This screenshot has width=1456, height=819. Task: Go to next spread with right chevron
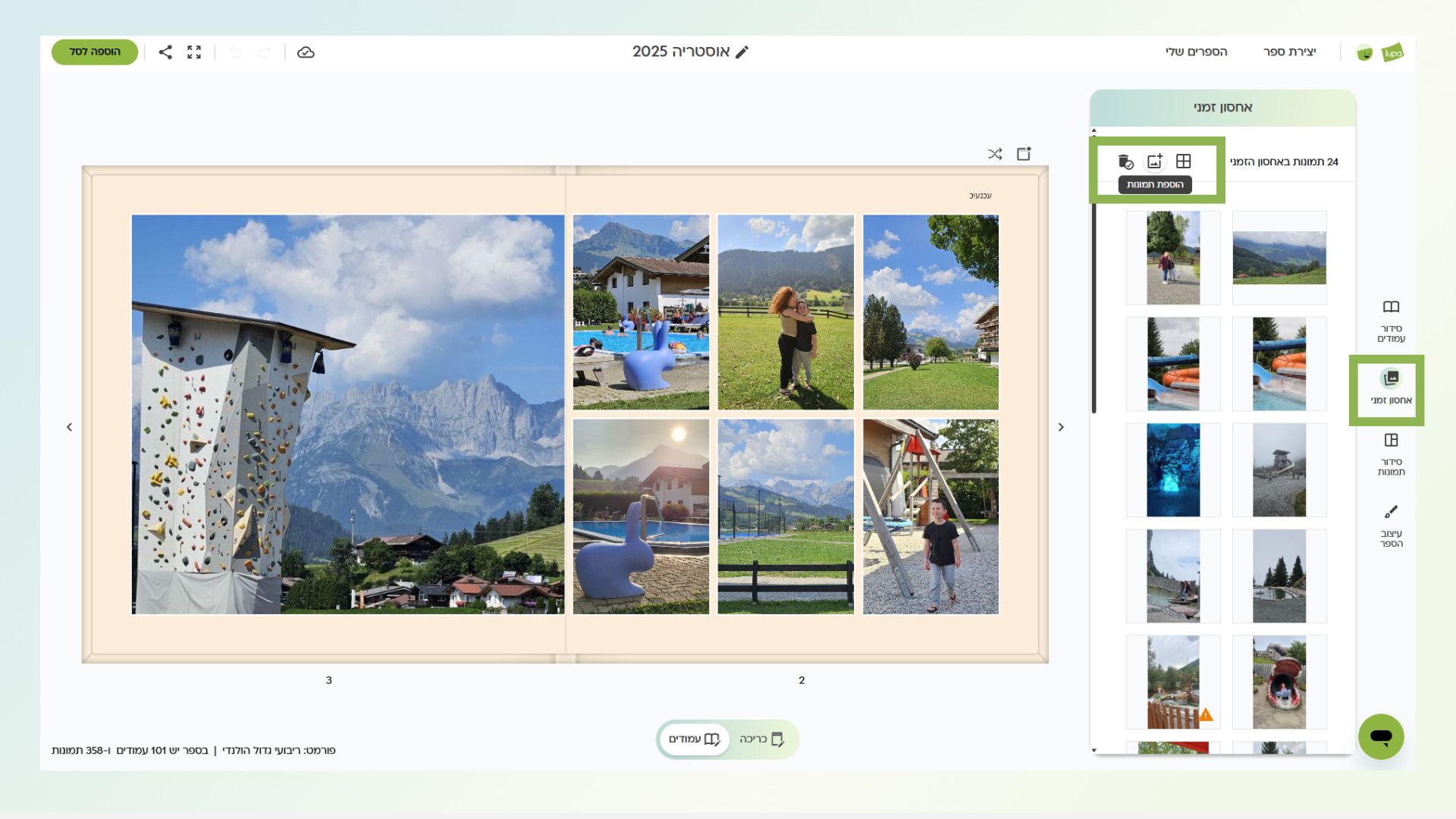[1061, 428]
